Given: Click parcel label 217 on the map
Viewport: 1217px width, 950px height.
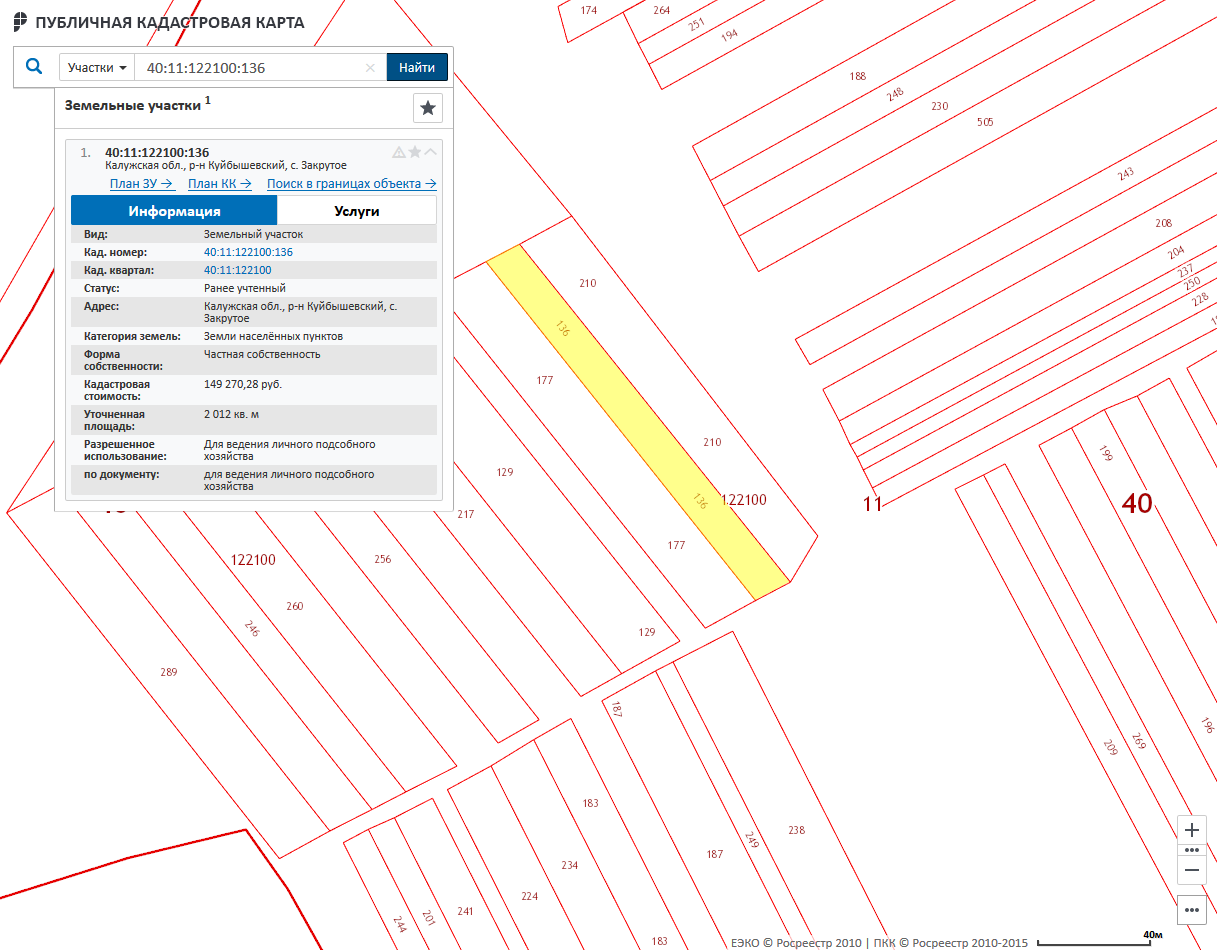Looking at the screenshot, I should [x=465, y=514].
